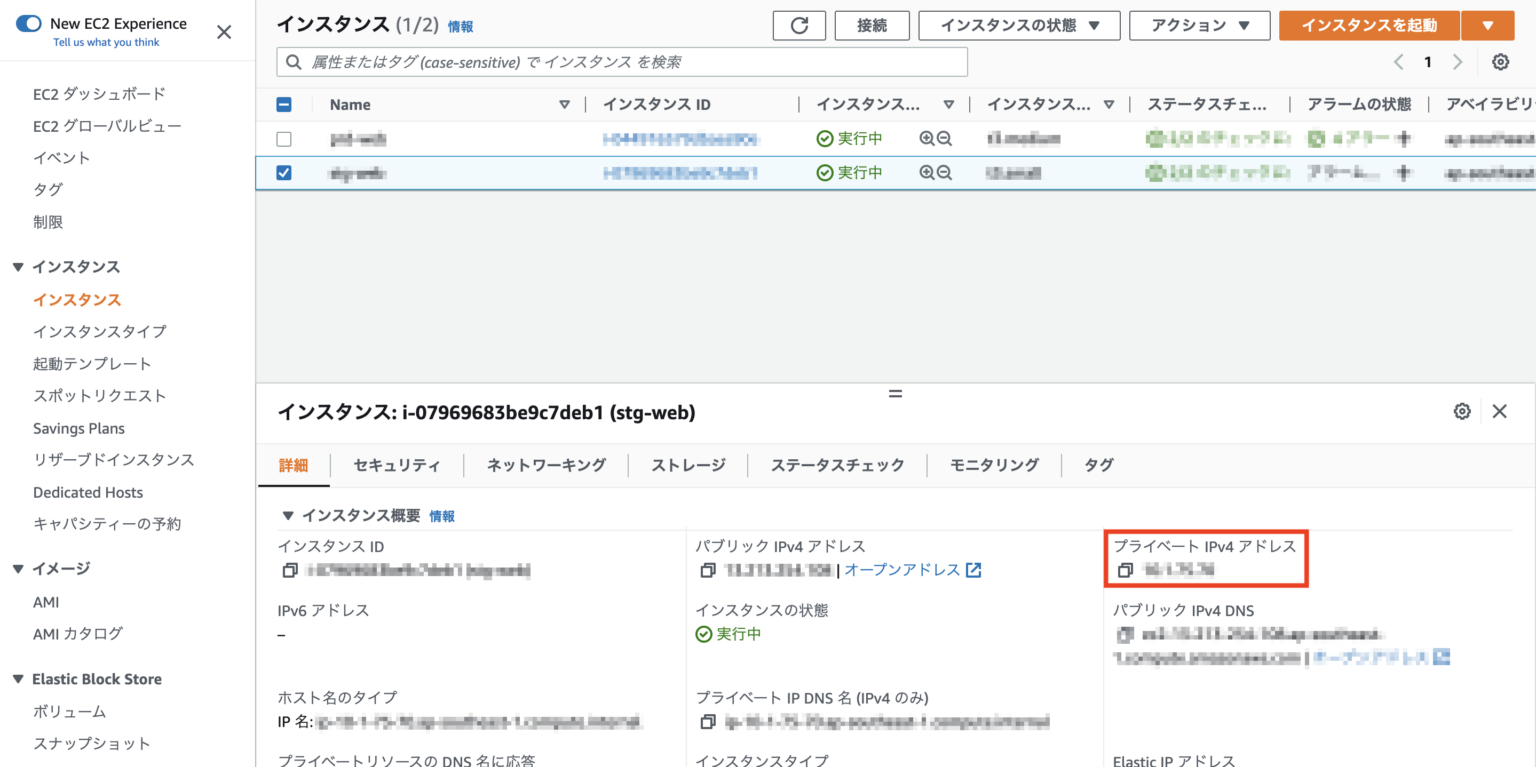This screenshot has height=767, width=1536.
Task: Check the pid-web instance checkbox
Action: click(x=283, y=138)
